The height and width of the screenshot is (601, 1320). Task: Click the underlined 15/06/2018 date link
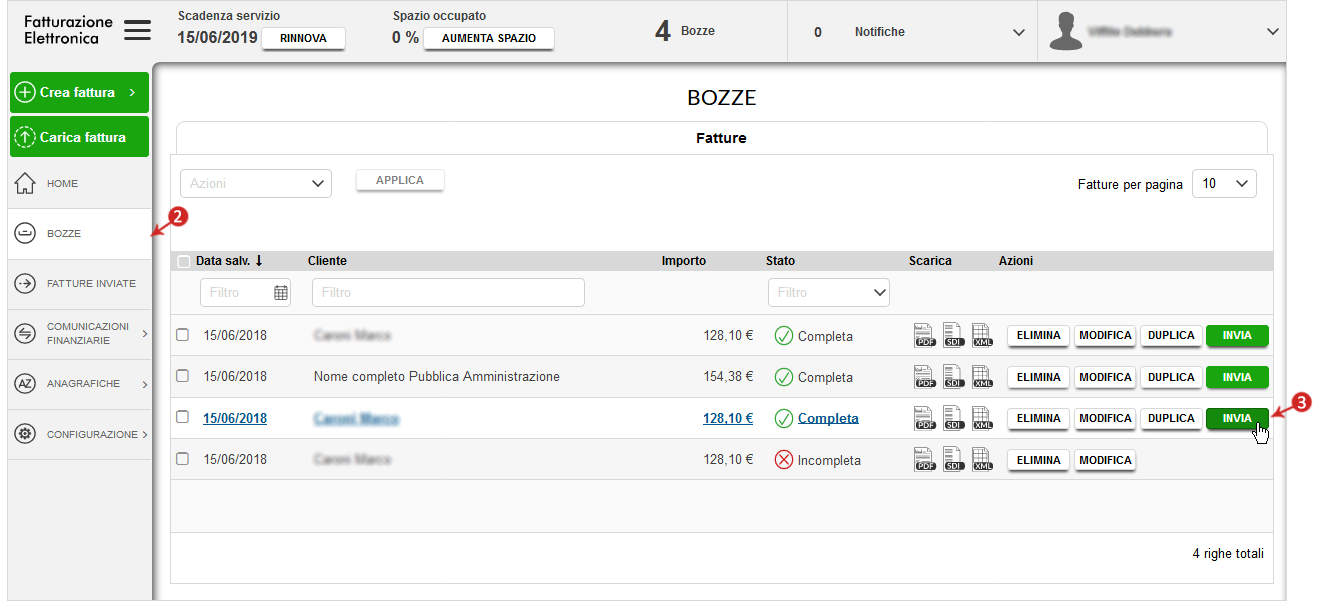pyautogui.click(x=235, y=418)
